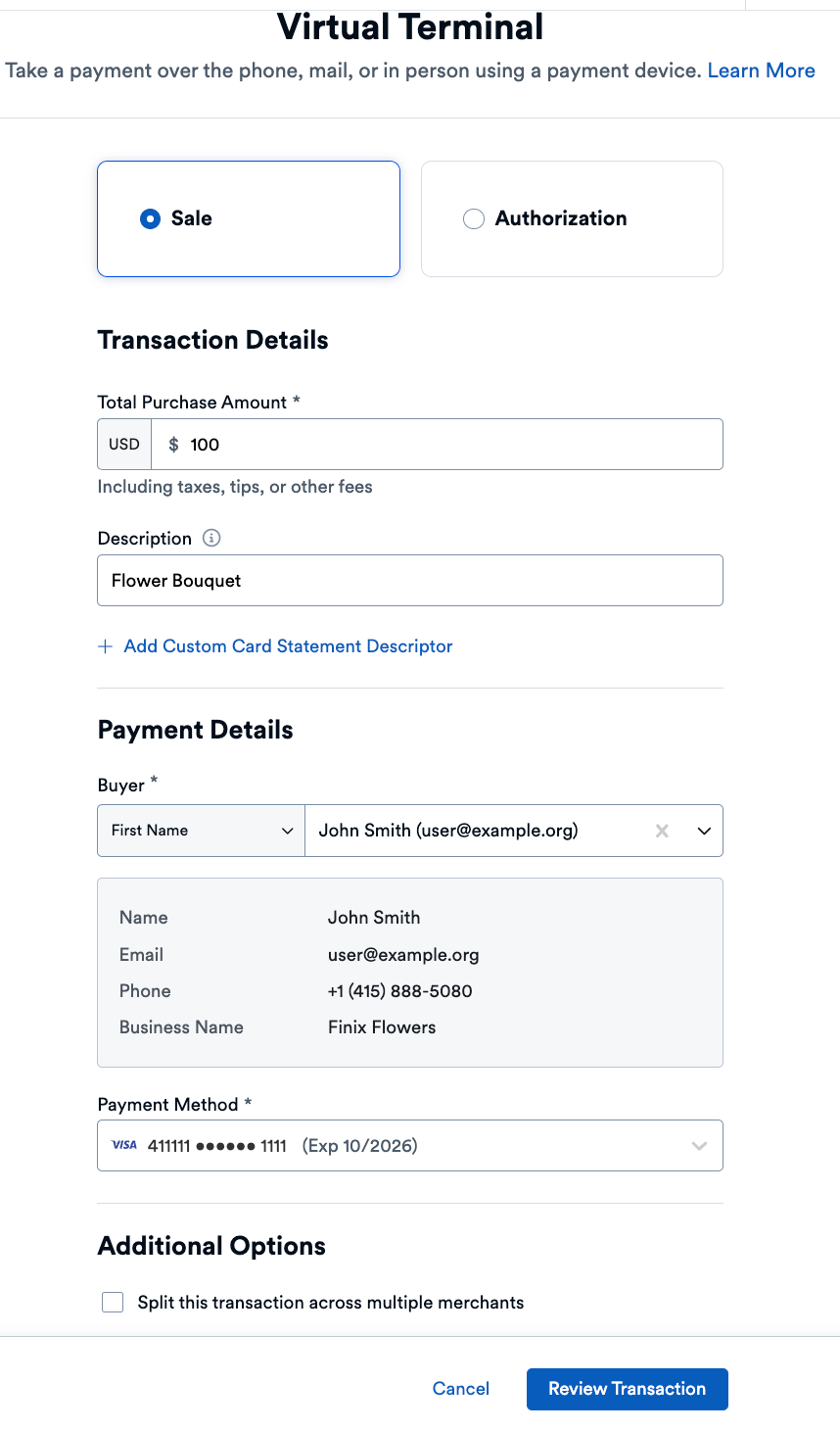This screenshot has height=1430, width=840.
Task: Click the chevron on the buyer dropdown
Action: [704, 830]
